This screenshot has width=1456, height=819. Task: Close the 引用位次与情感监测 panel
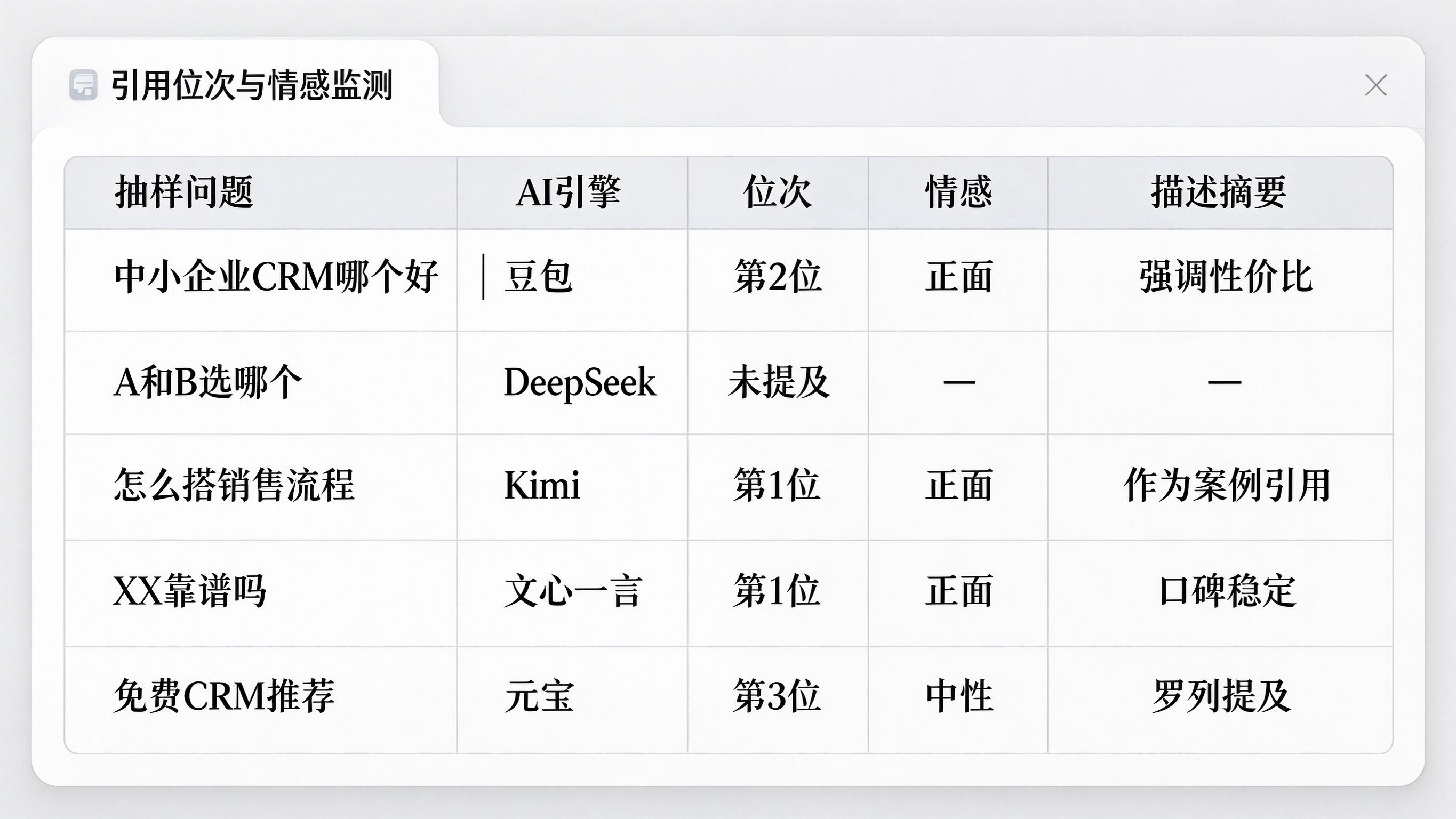coord(1375,85)
